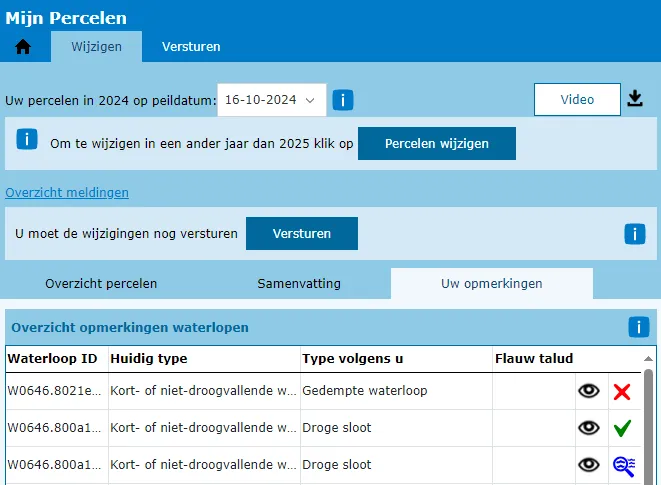This screenshot has width=661, height=485.
Task: Go to the home icon
Action: 23,46
